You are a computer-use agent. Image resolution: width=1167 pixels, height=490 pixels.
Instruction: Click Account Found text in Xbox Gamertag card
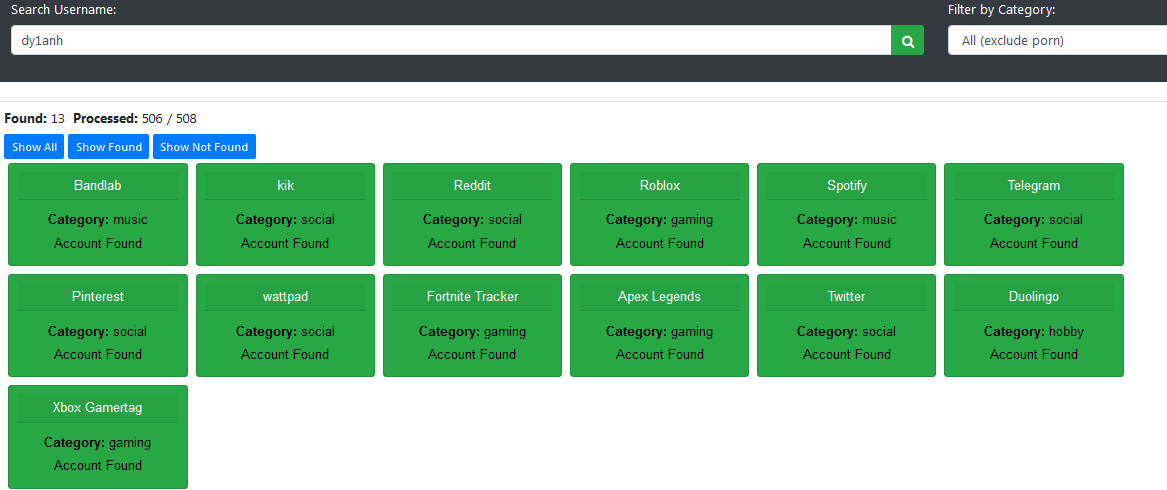click(x=97, y=465)
